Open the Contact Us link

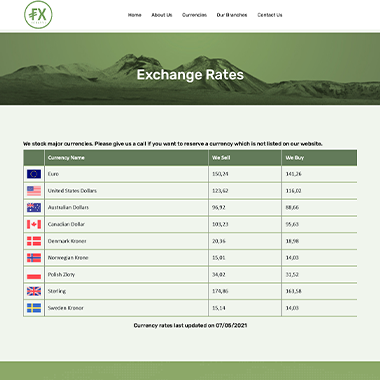[270, 15]
